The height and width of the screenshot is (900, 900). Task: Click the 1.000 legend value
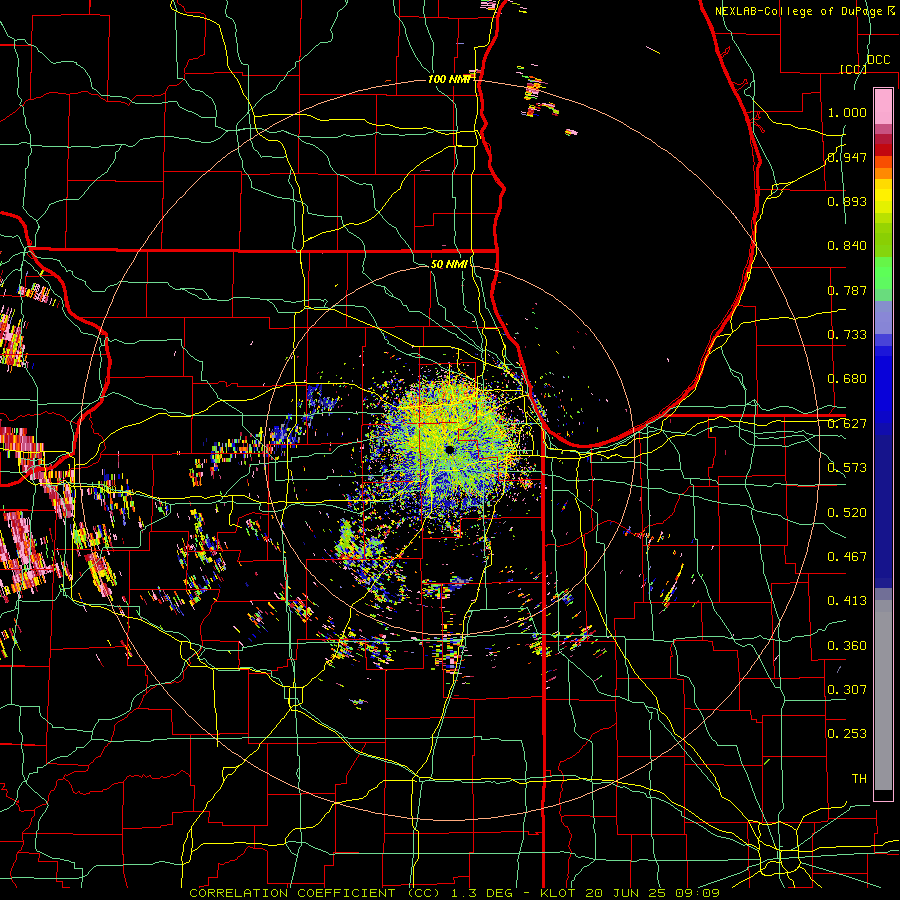(847, 112)
